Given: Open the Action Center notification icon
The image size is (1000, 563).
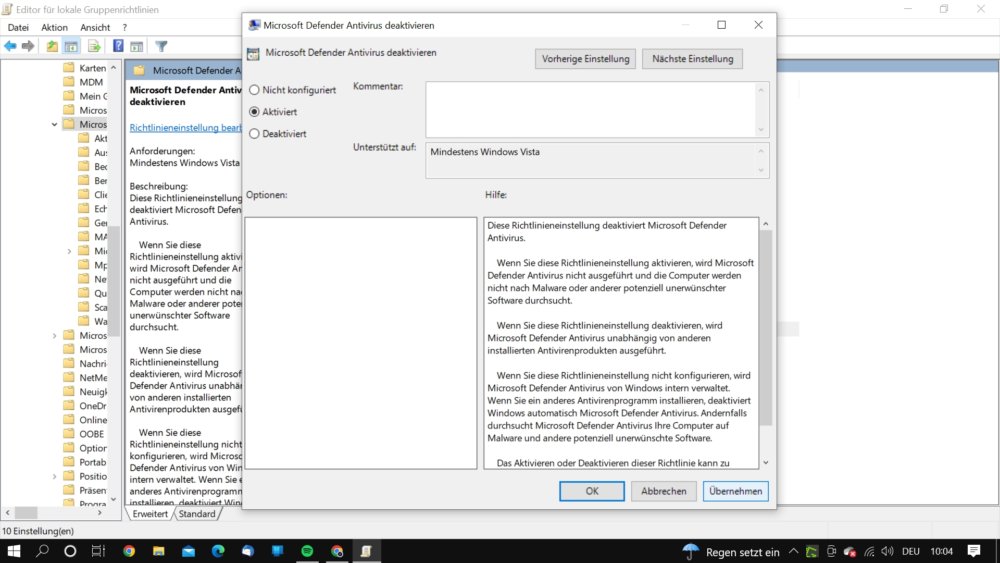Looking at the screenshot, I should [974, 551].
